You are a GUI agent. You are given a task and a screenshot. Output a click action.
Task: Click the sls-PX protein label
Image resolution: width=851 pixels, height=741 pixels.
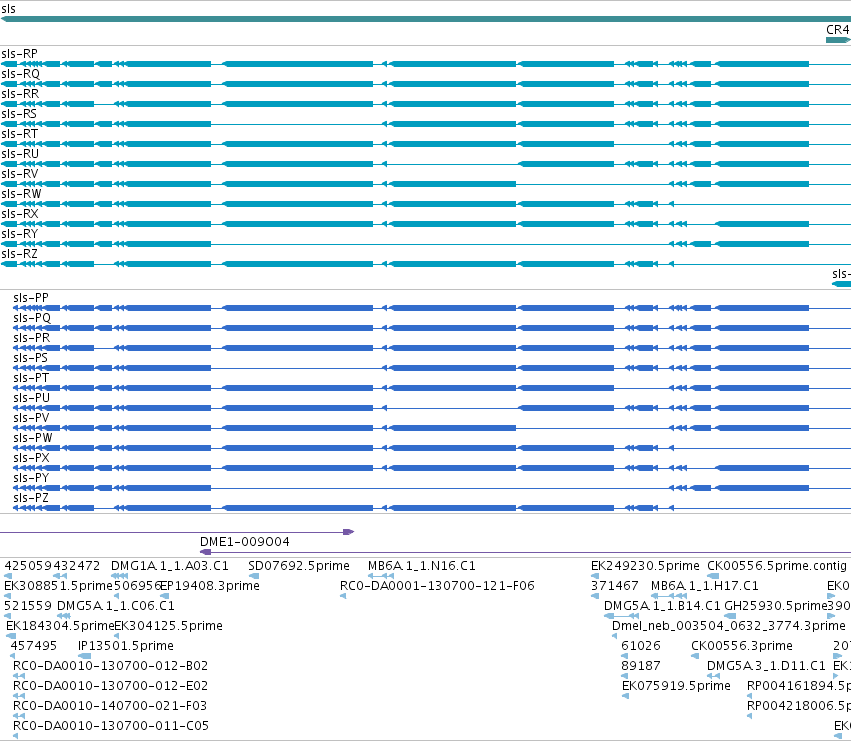31,458
